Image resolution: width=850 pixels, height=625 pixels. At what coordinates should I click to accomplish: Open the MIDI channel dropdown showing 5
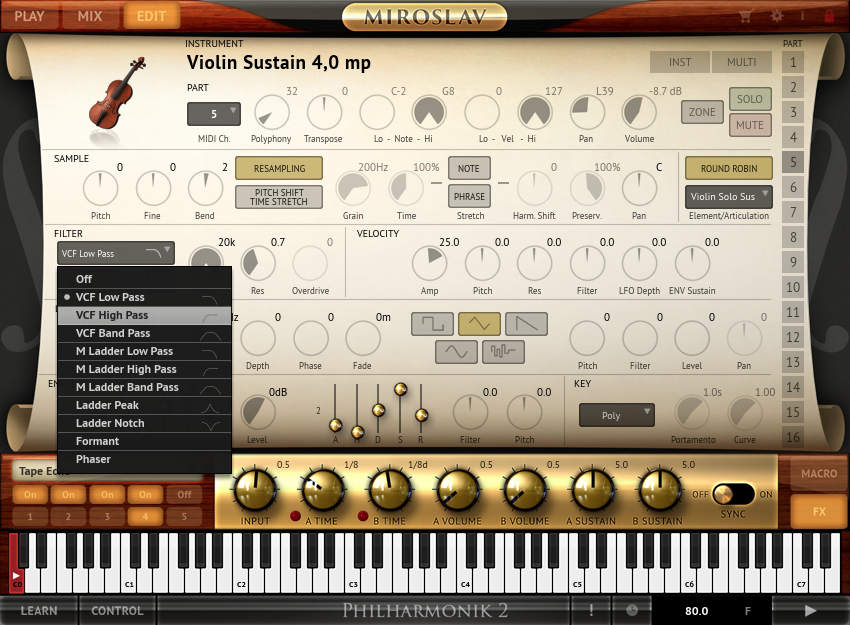[x=214, y=113]
